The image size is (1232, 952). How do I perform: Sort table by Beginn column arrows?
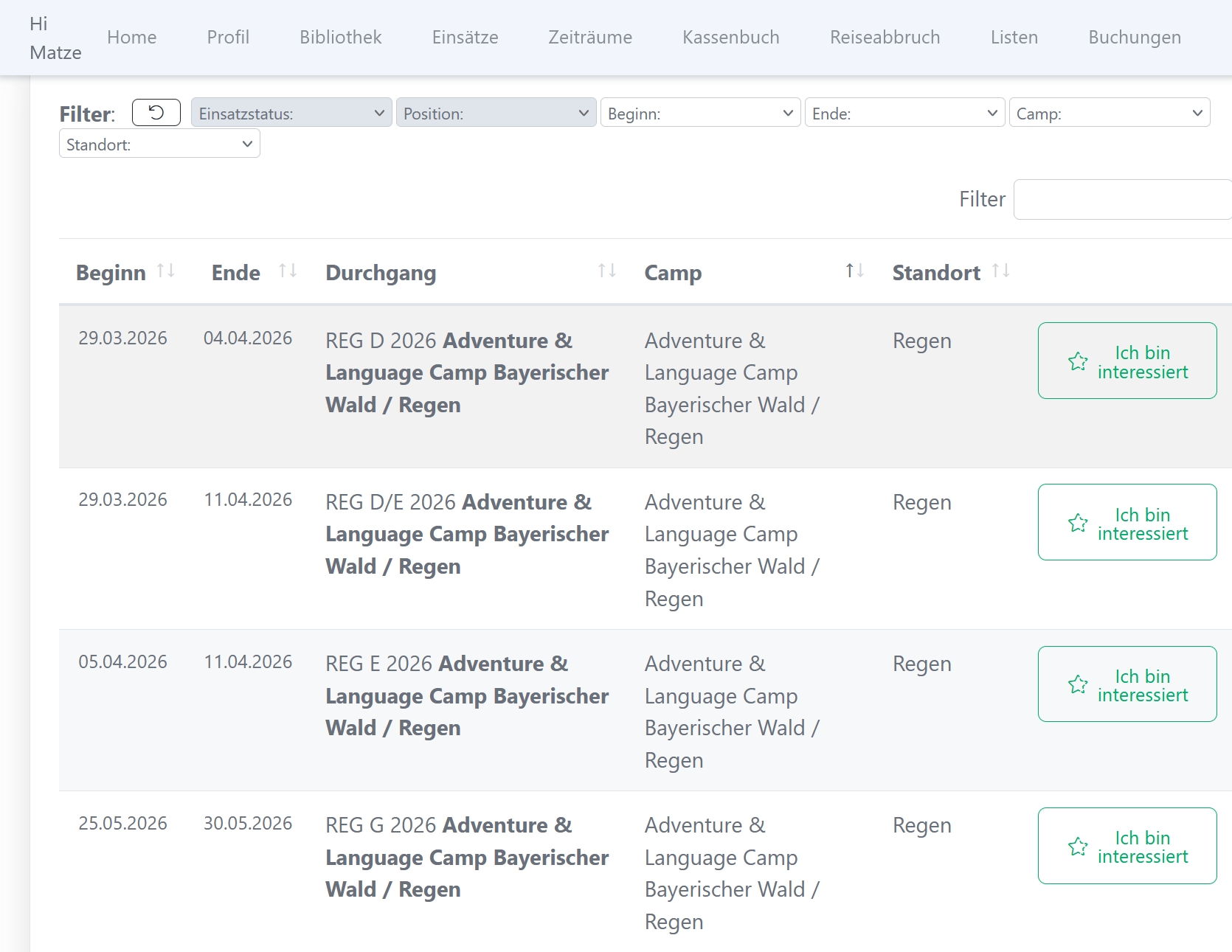pyautogui.click(x=166, y=271)
